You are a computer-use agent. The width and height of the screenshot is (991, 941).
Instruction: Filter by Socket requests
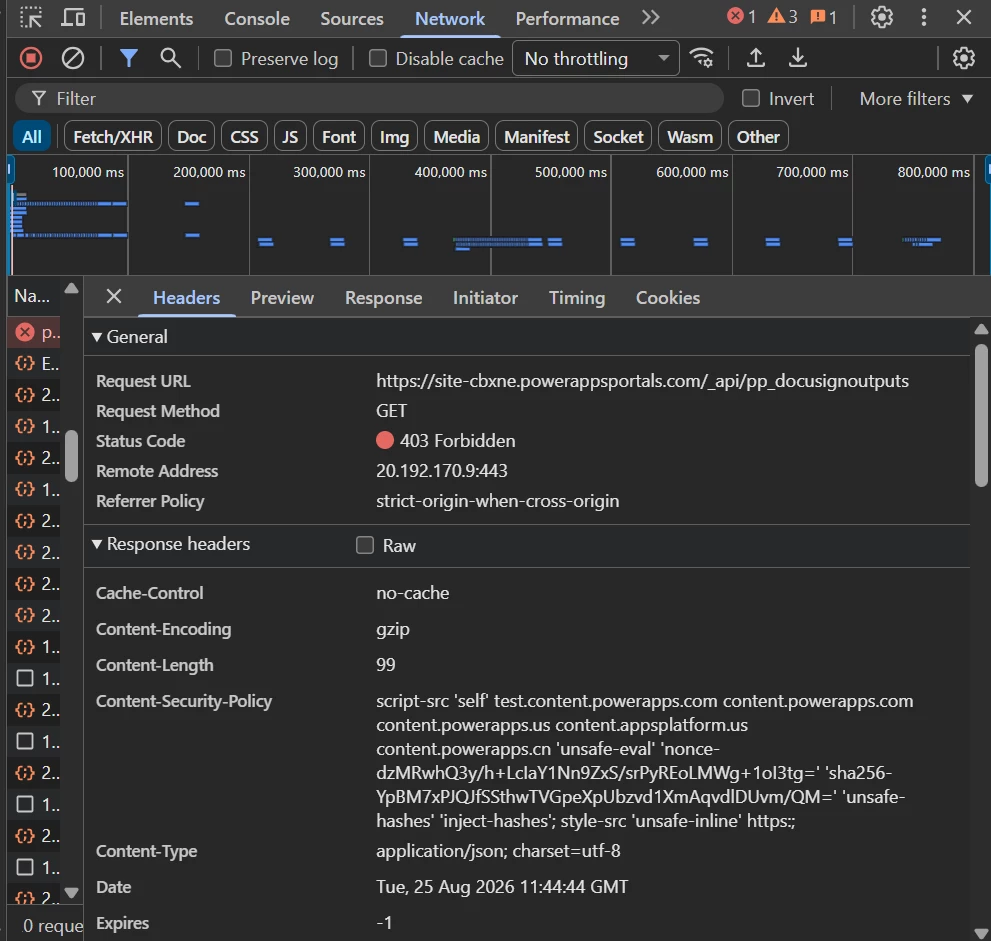coord(617,137)
